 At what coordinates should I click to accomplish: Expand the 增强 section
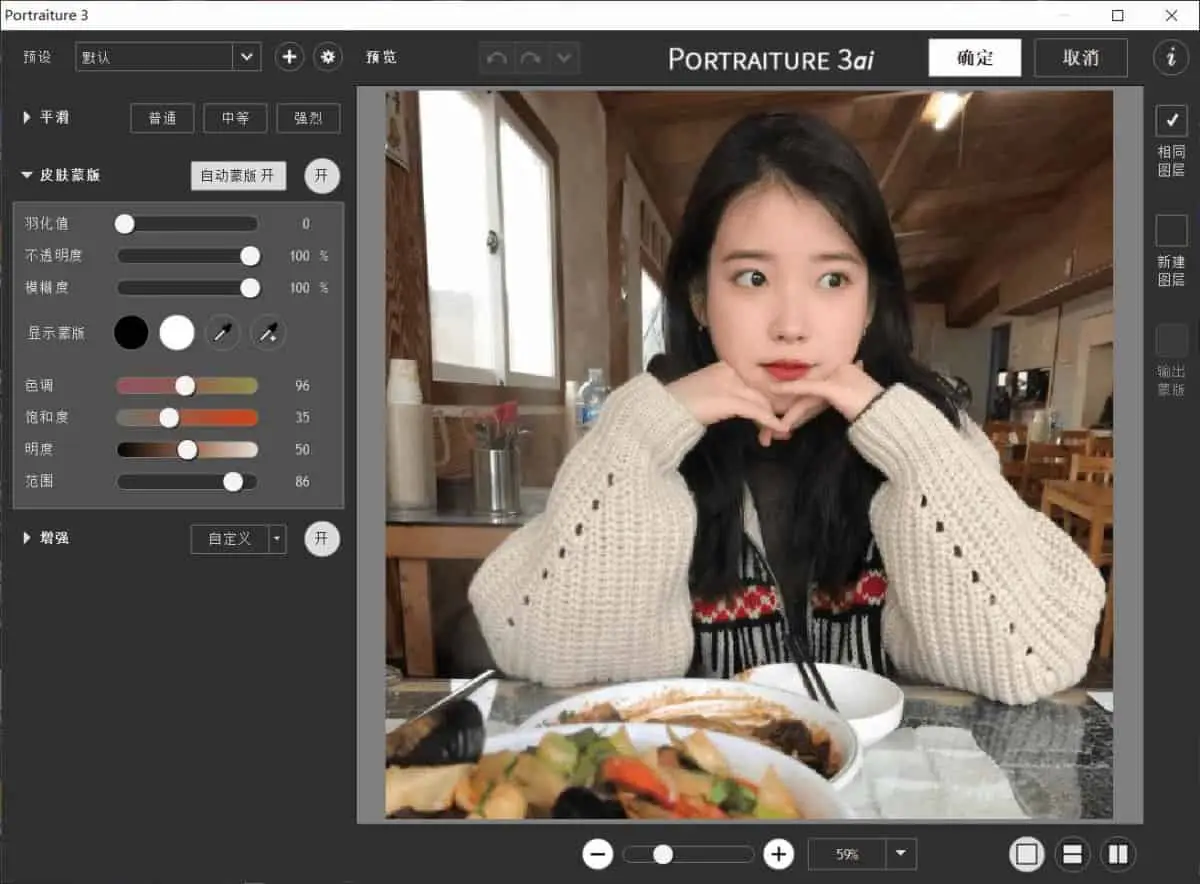click(25, 538)
